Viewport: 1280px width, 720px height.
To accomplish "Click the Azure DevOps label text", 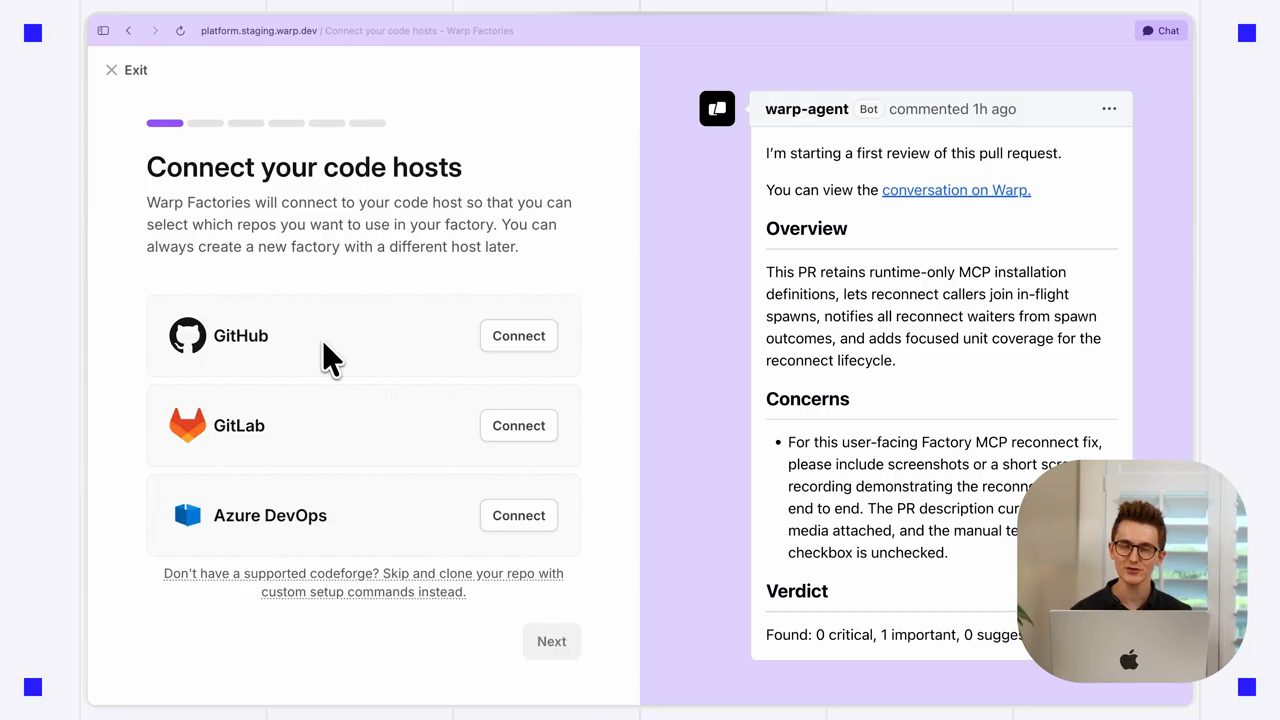I will click(270, 516).
